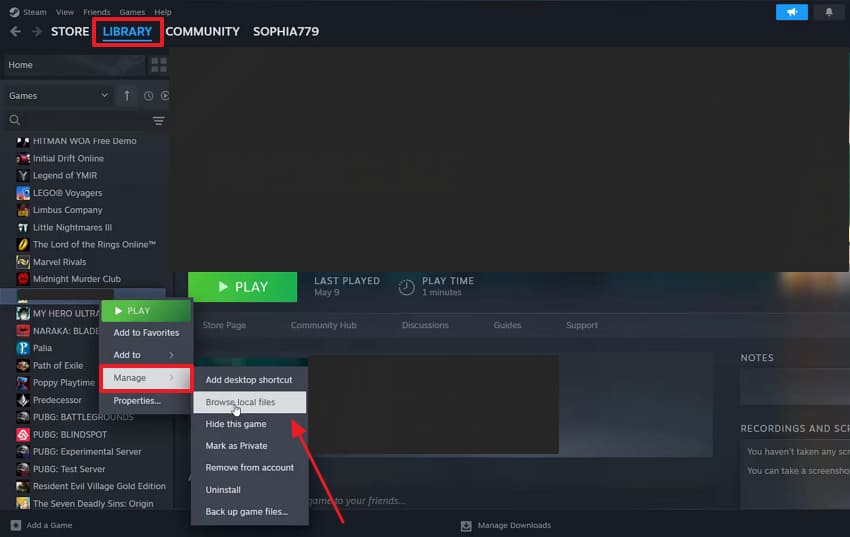
Task: Click the Marvel Rivals game icon
Action: [23, 262]
